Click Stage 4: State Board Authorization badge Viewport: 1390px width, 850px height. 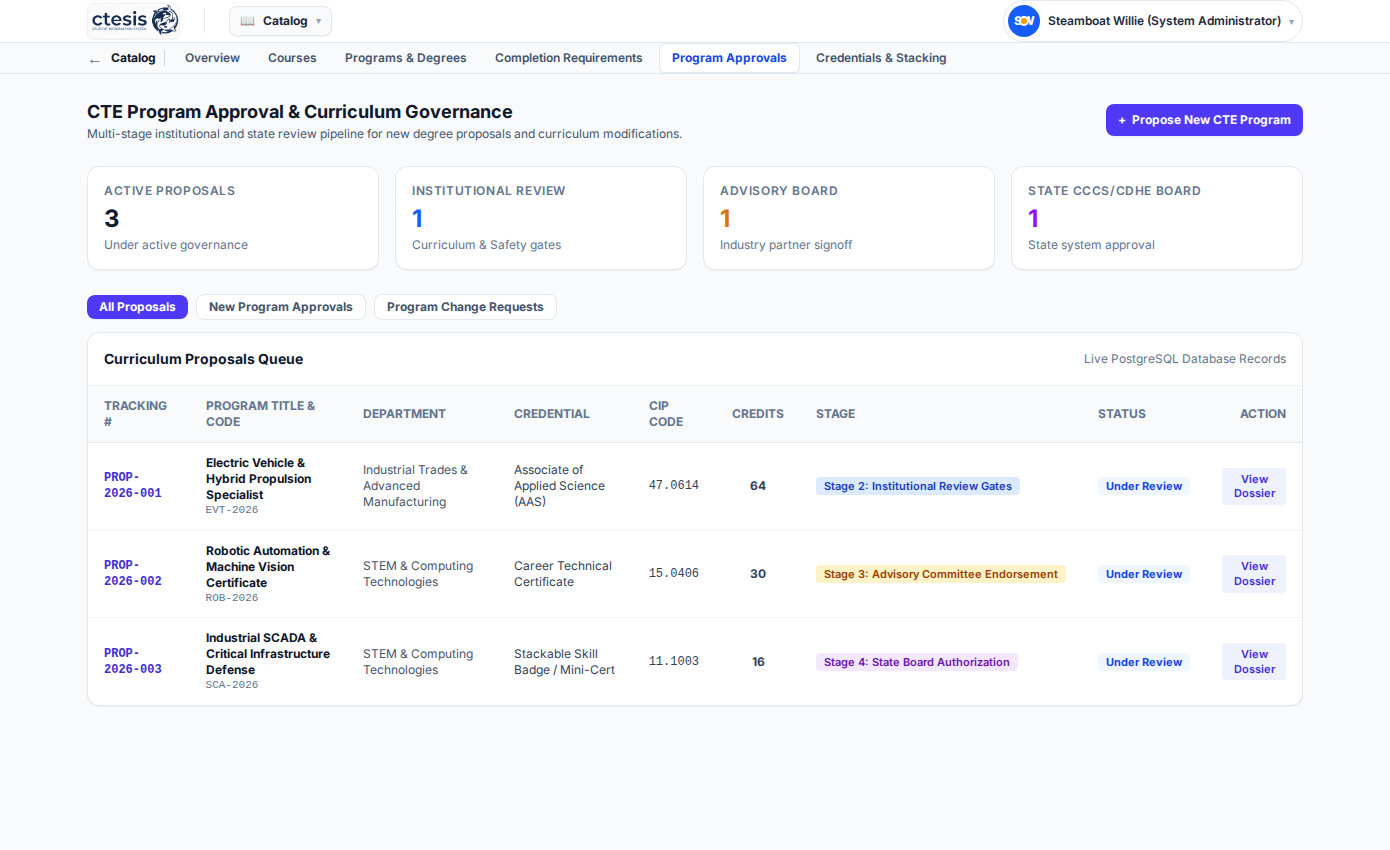pos(917,662)
